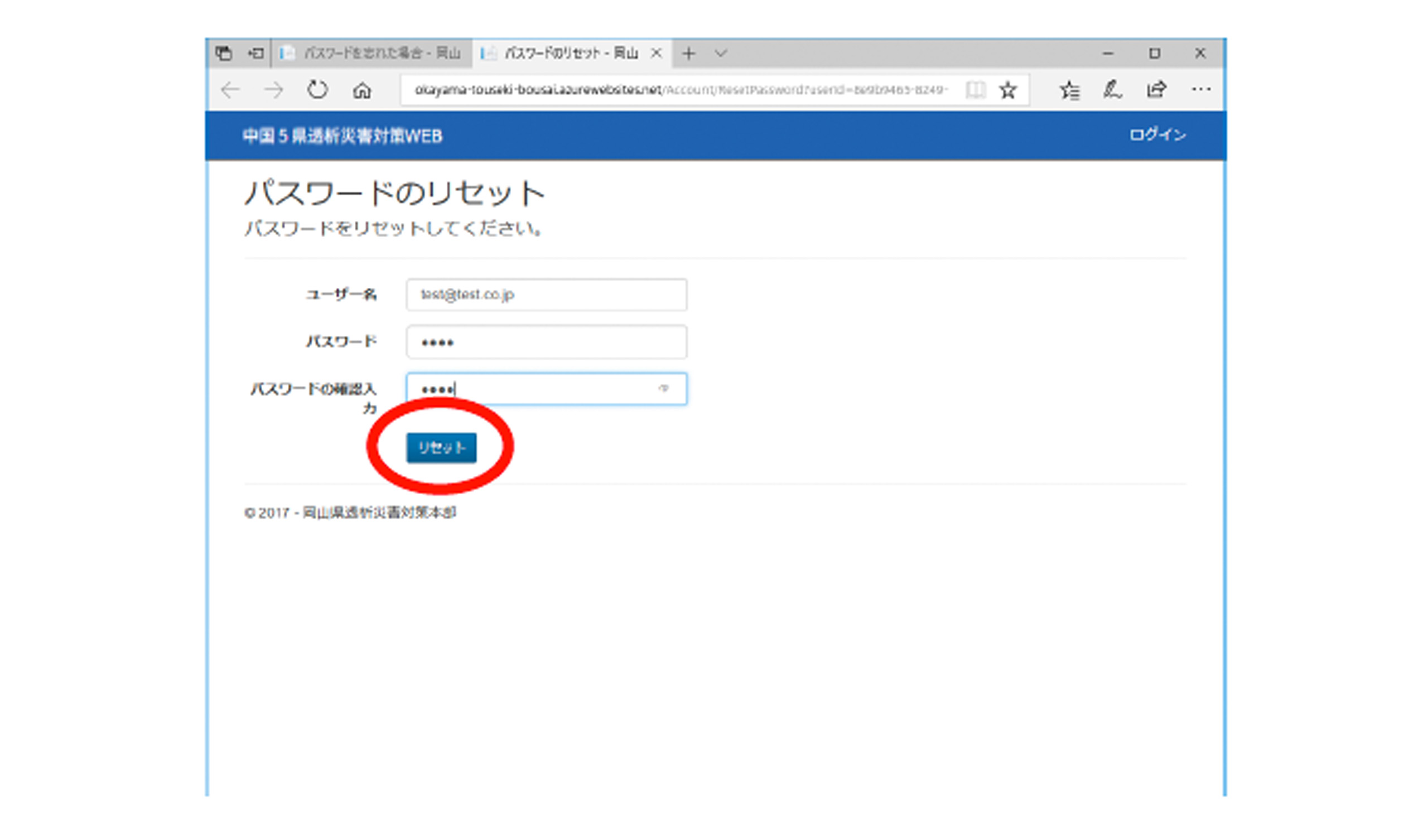Screen dimensions: 1428x840
Task: Click the 中国5県透析災害対策WEB site title
Action: pos(342,136)
